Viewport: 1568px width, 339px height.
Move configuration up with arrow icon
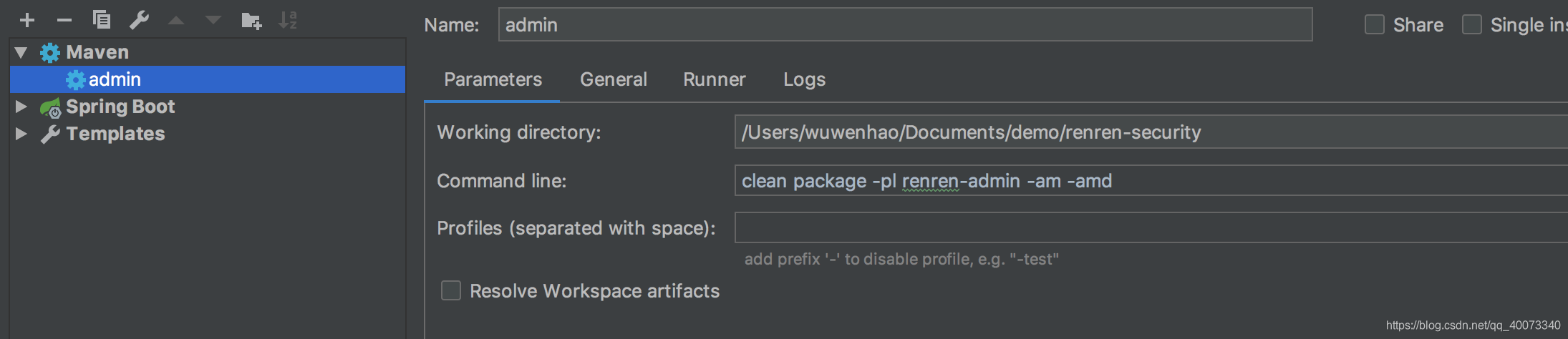point(176,20)
